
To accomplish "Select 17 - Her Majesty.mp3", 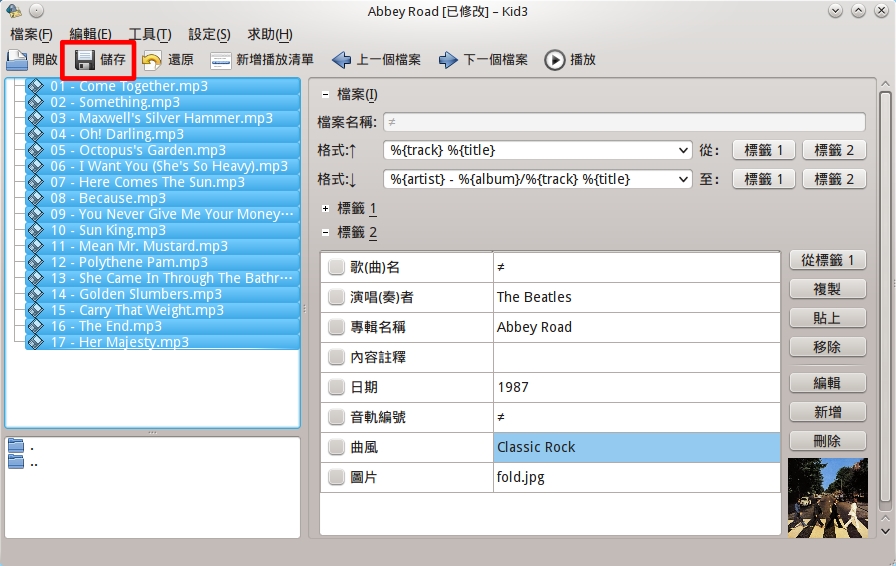I will coord(162,342).
